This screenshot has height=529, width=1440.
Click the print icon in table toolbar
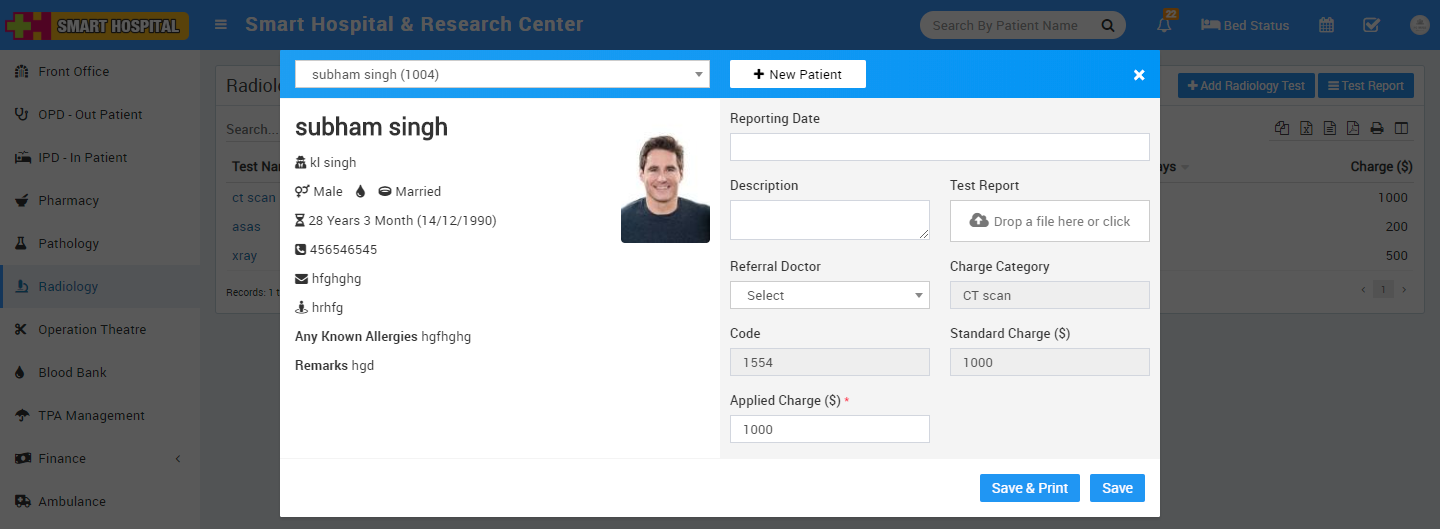[1377, 128]
